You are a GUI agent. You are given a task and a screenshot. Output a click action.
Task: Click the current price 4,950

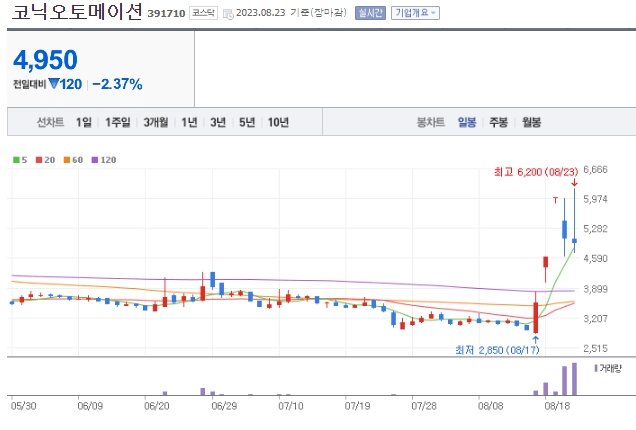(45, 60)
